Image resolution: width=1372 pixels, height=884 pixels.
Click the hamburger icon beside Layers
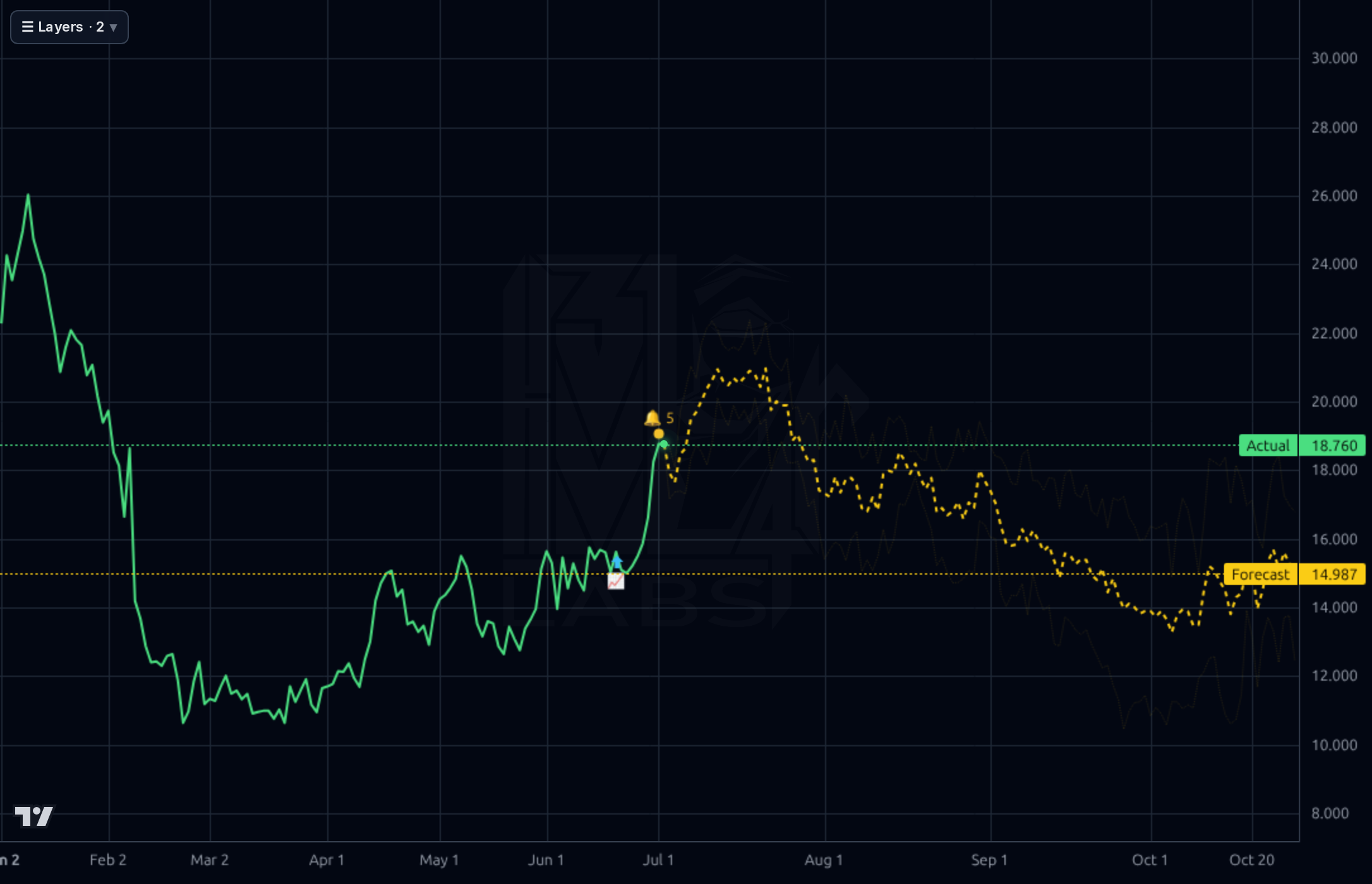[27, 27]
